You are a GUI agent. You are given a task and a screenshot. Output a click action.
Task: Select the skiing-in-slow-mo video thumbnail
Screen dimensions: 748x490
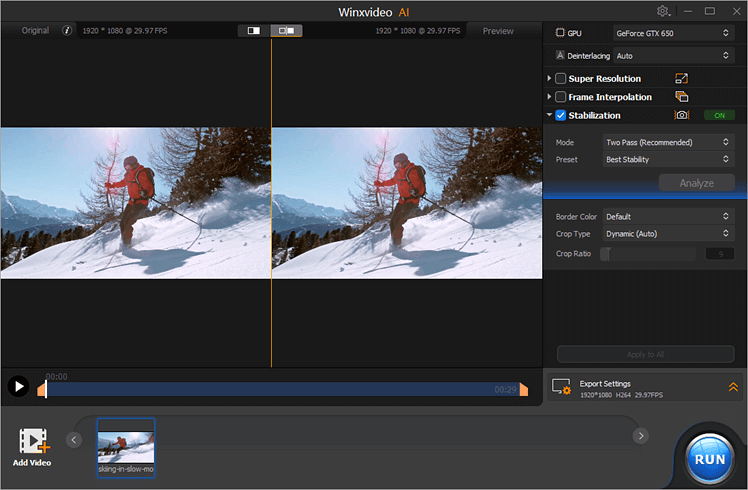(x=126, y=447)
